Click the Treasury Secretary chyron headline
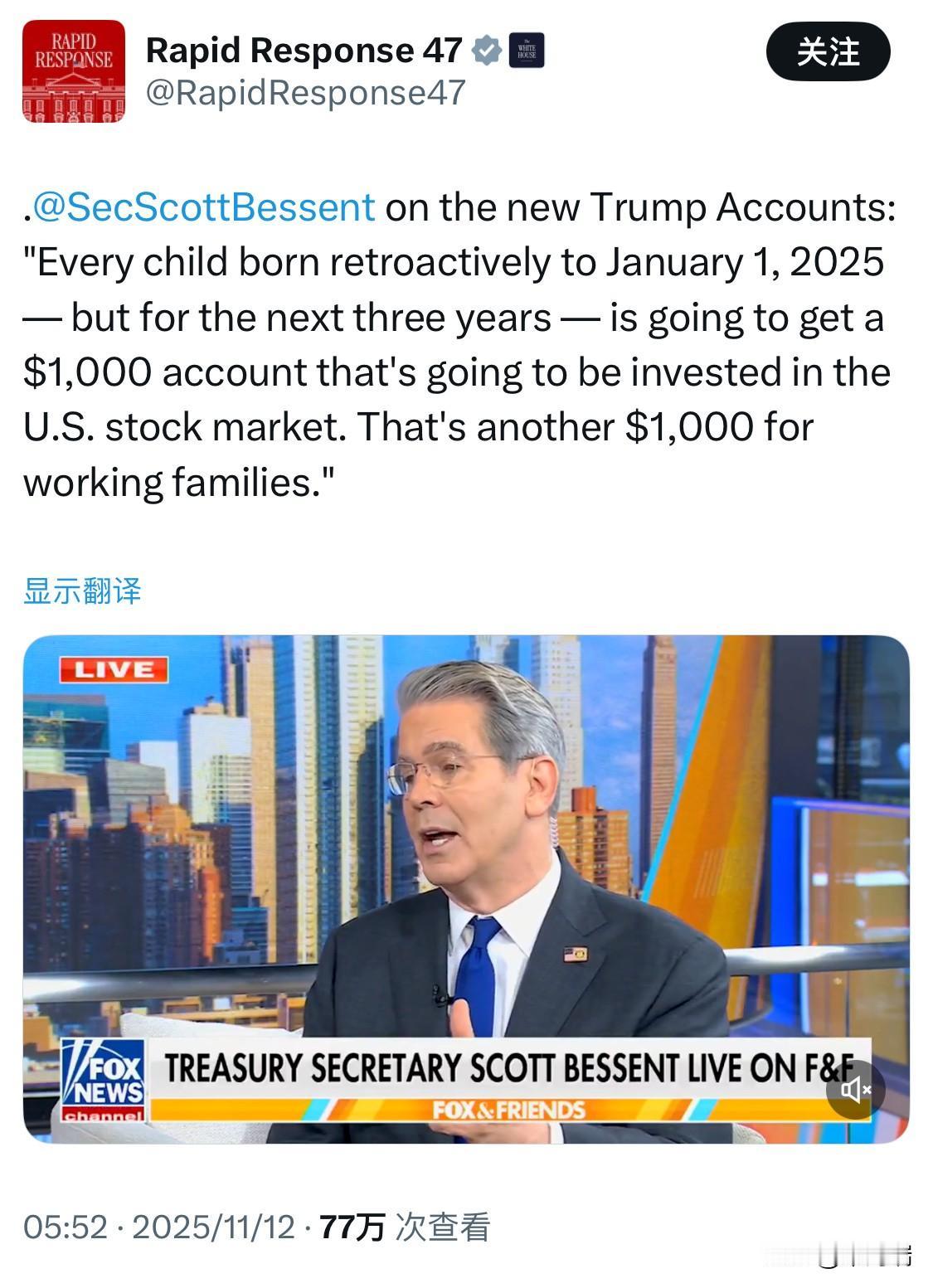This screenshot has width=933, height=1288. pyautogui.click(x=508, y=1068)
